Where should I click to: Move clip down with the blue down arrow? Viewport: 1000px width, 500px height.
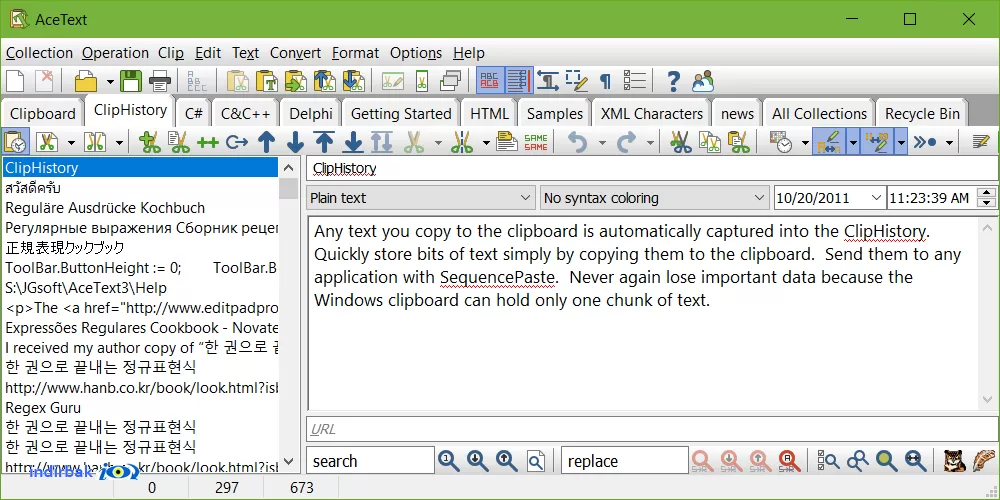295,142
